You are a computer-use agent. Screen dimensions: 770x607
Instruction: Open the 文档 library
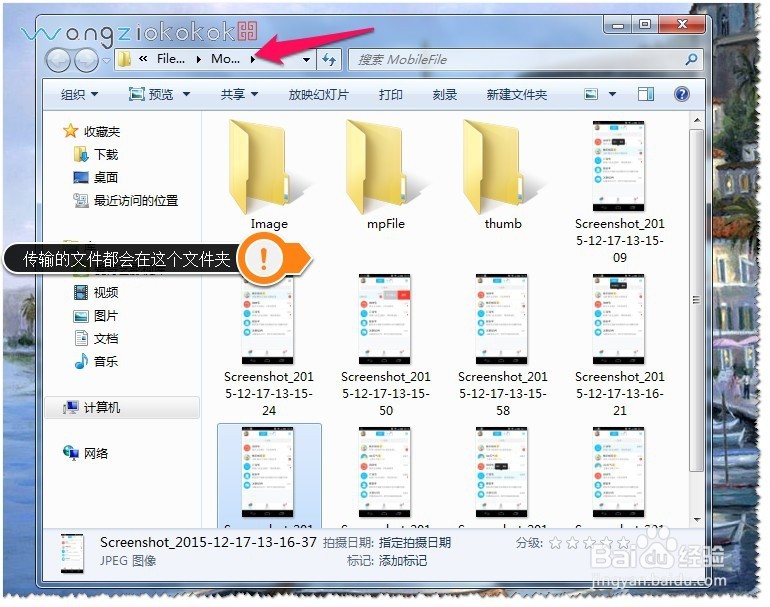click(106, 338)
